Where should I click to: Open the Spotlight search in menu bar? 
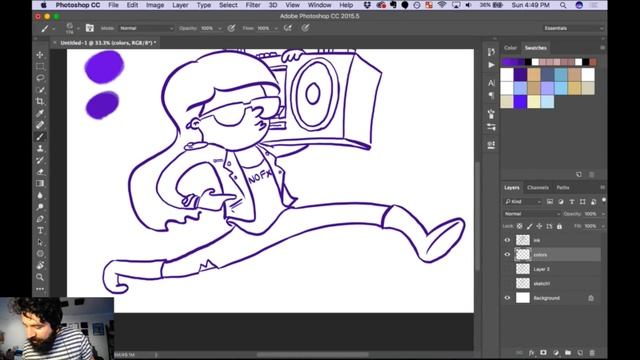(563, 5)
